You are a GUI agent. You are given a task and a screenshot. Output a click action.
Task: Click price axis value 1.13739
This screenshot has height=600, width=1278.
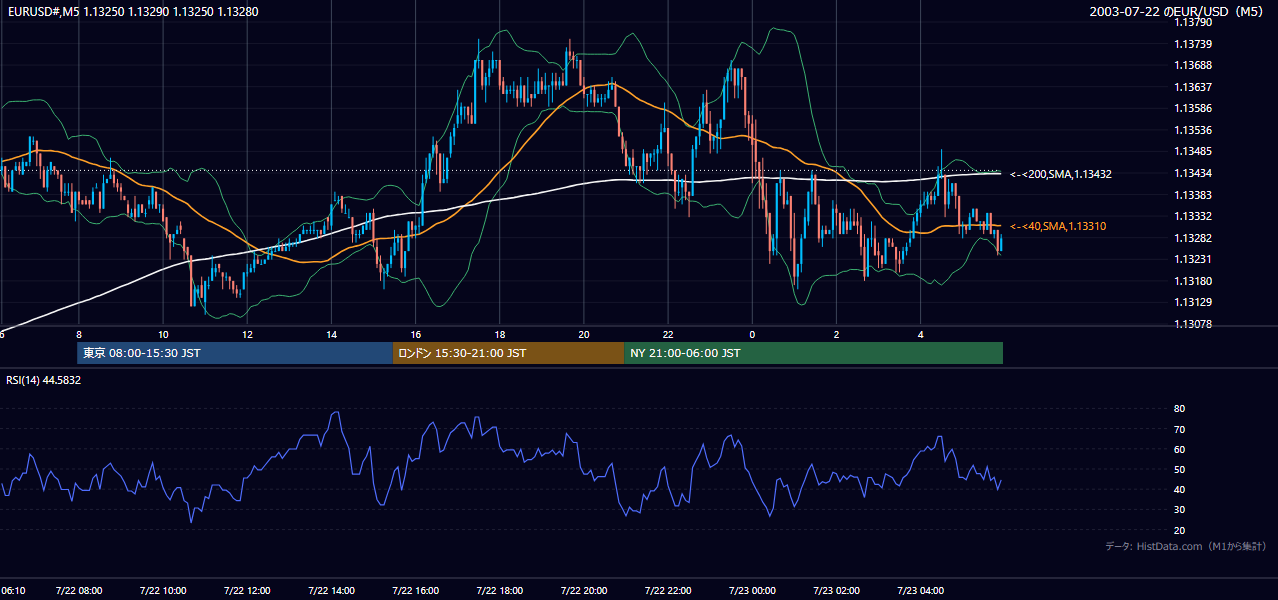1194,44
